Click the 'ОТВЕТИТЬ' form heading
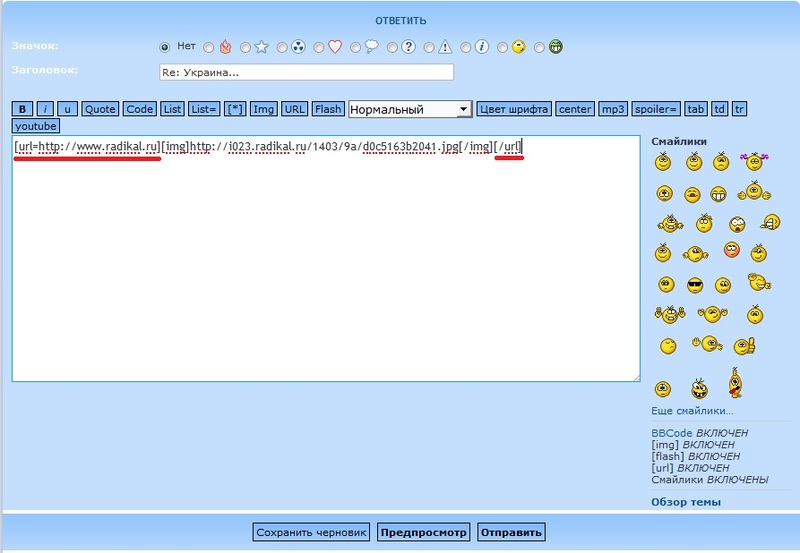The width and height of the screenshot is (800, 553). pos(401,21)
